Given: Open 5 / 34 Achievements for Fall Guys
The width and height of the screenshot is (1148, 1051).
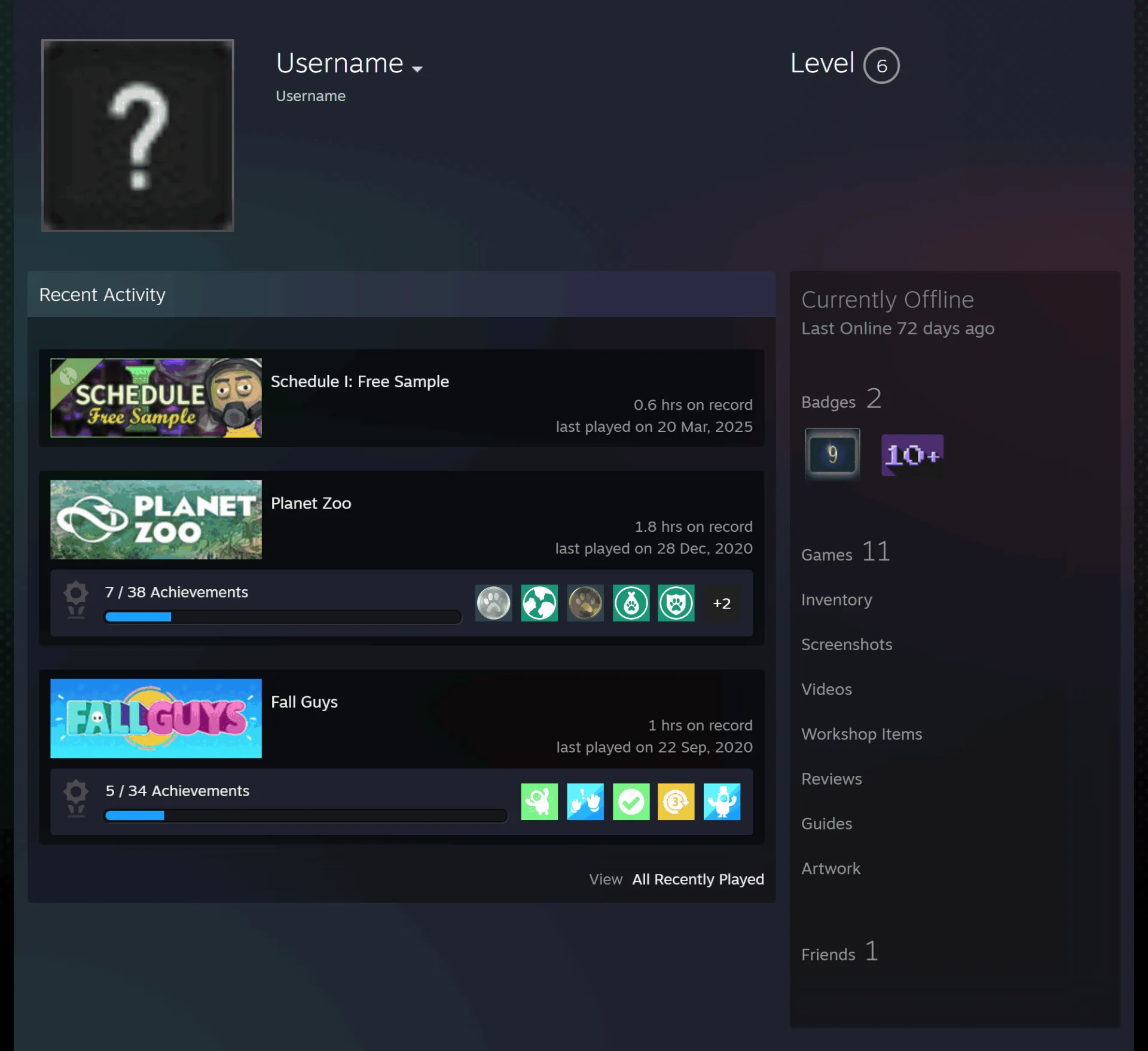Looking at the screenshot, I should click(x=178, y=791).
